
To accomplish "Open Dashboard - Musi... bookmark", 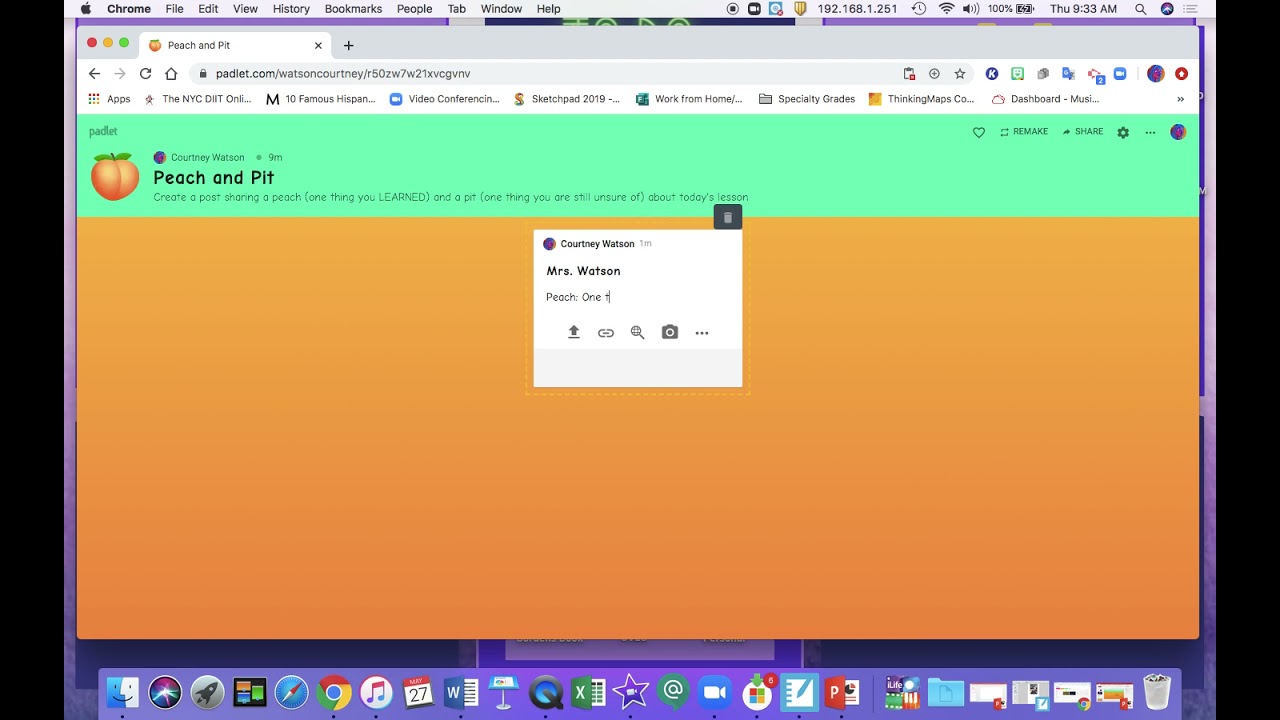I will (x=1045, y=99).
